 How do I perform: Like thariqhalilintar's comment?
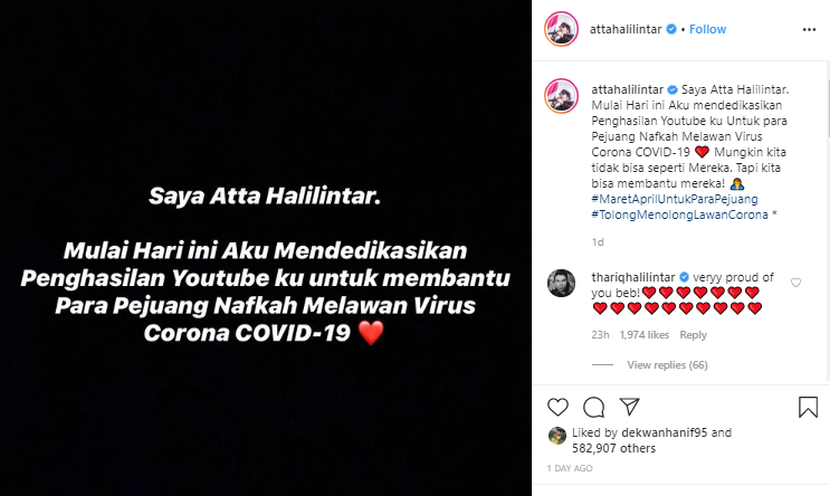(x=796, y=283)
